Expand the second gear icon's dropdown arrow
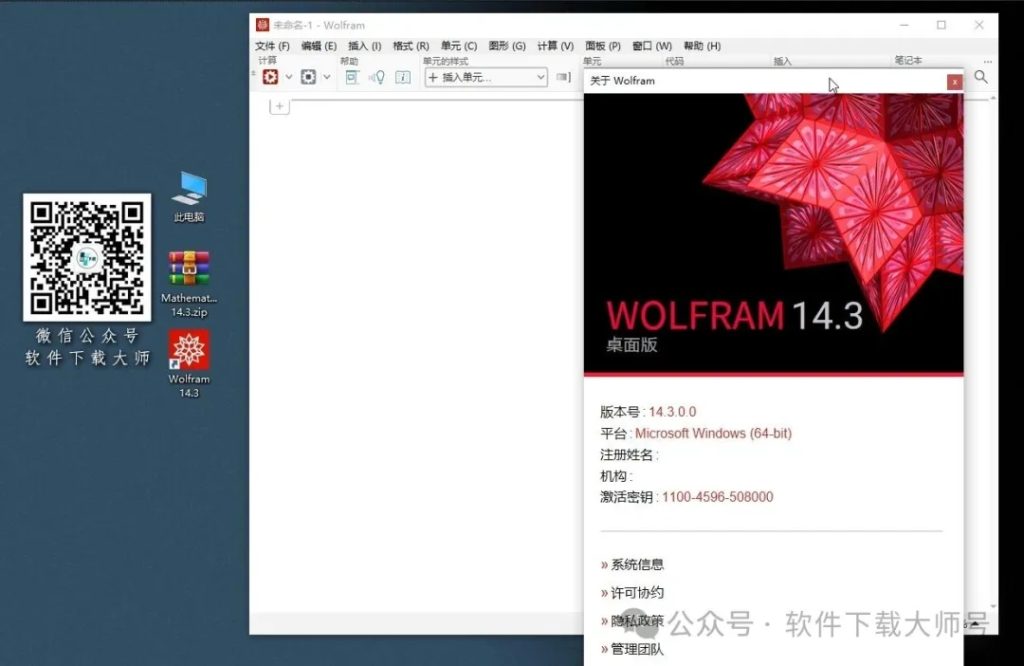 tap(326, 77)
